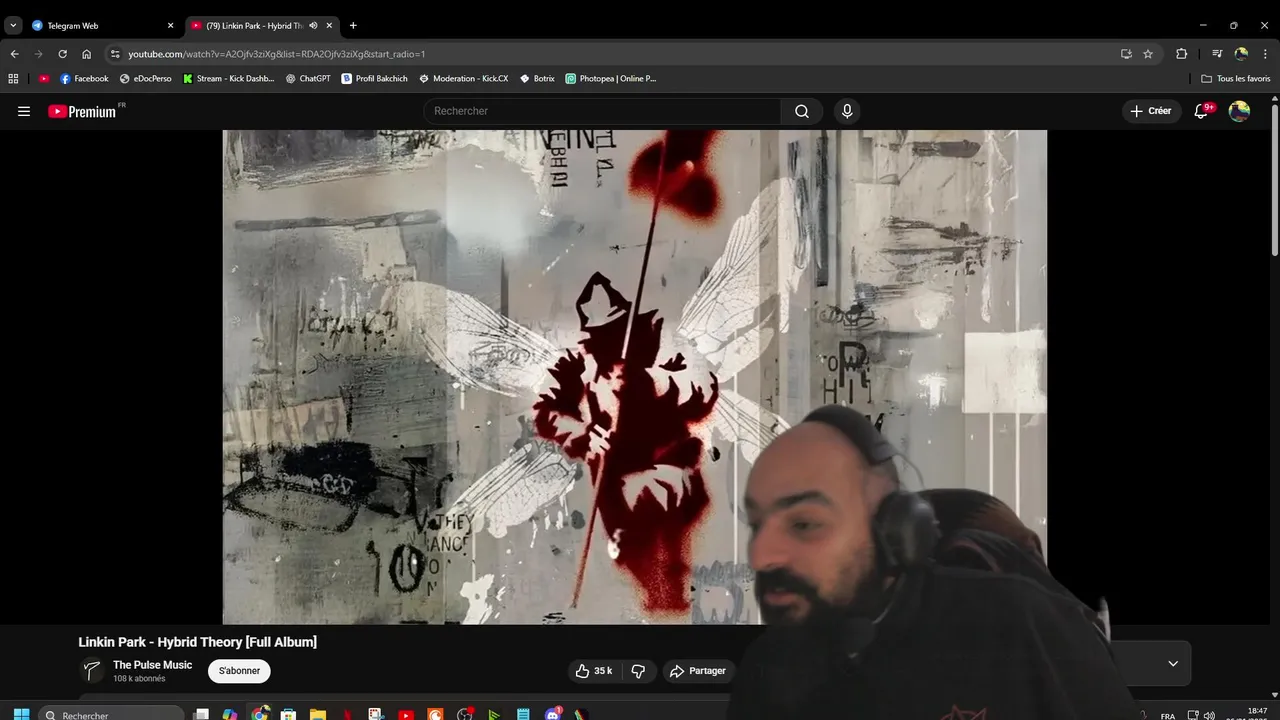Start voice search with microphone icon
The height and width of the screenshot is (720, 1280).
coord(847,111)
